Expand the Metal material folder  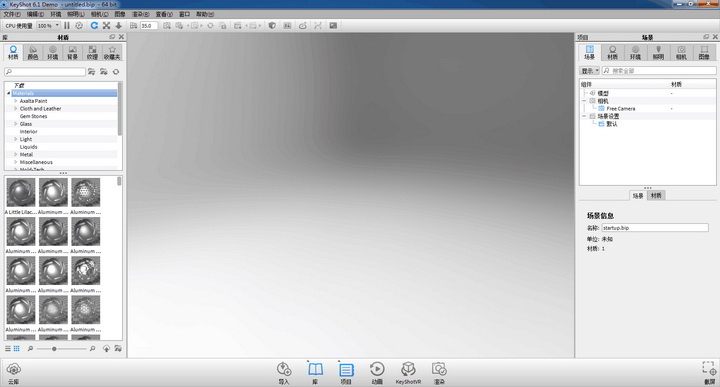click(16, 155)
